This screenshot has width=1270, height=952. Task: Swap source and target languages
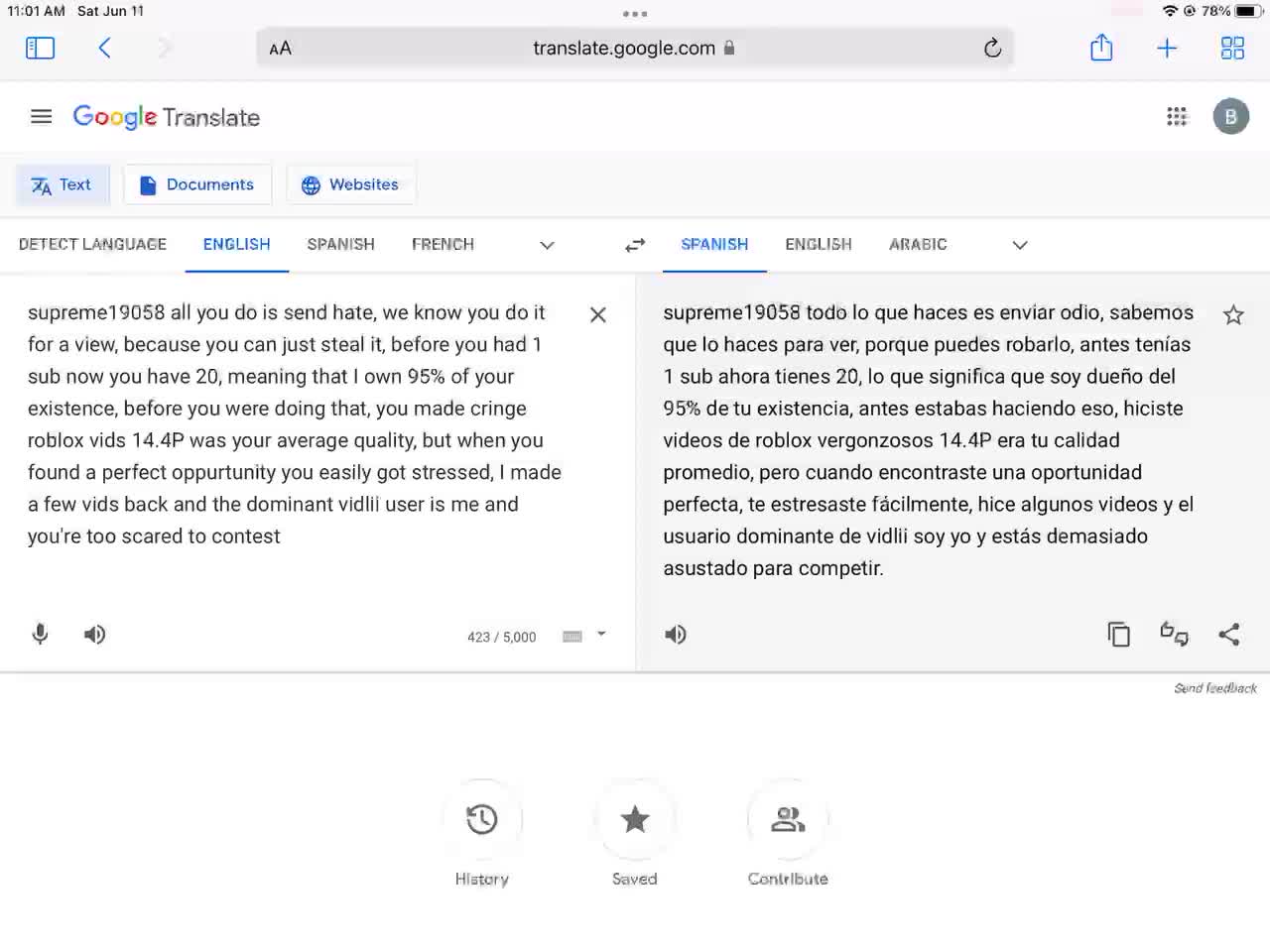[x=635, y=245]
